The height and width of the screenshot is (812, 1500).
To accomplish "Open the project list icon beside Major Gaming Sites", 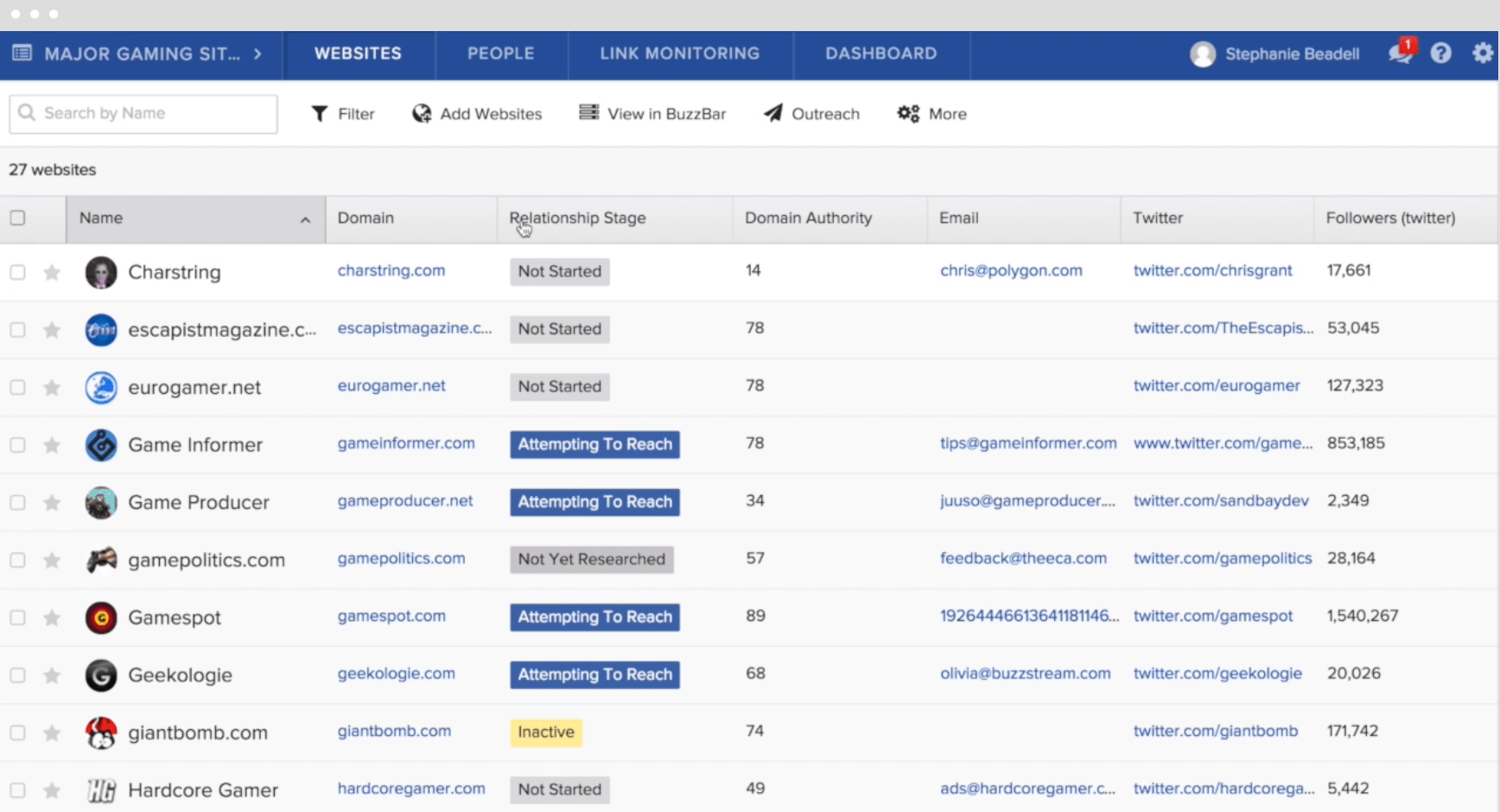I will click(22, 54).
